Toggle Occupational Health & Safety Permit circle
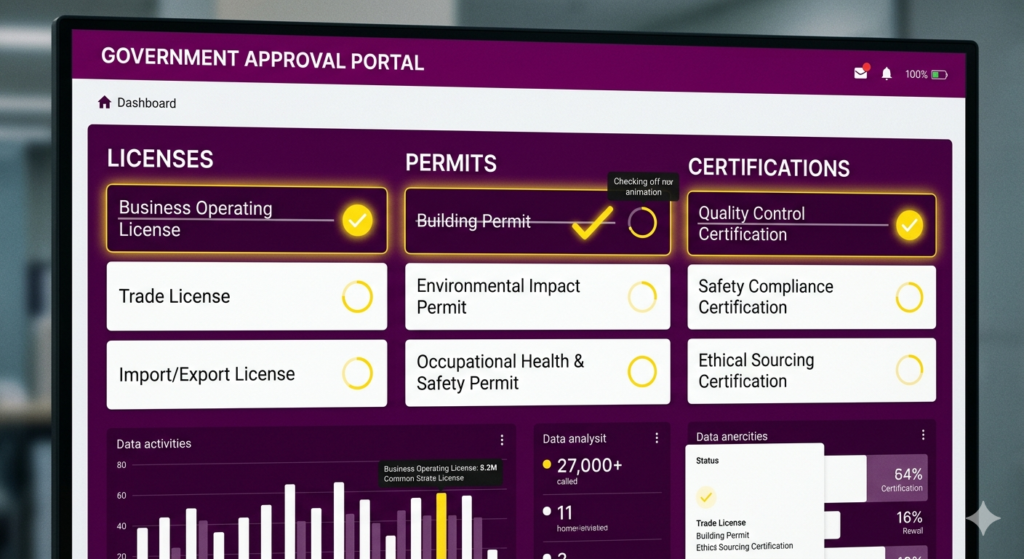Screen dimensions: 1024x559 pyautogui.click(x=642, y=372)
